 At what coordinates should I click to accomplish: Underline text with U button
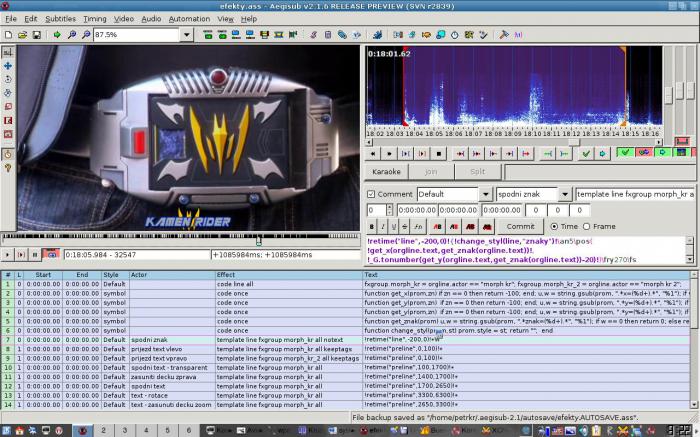(394, 227)
